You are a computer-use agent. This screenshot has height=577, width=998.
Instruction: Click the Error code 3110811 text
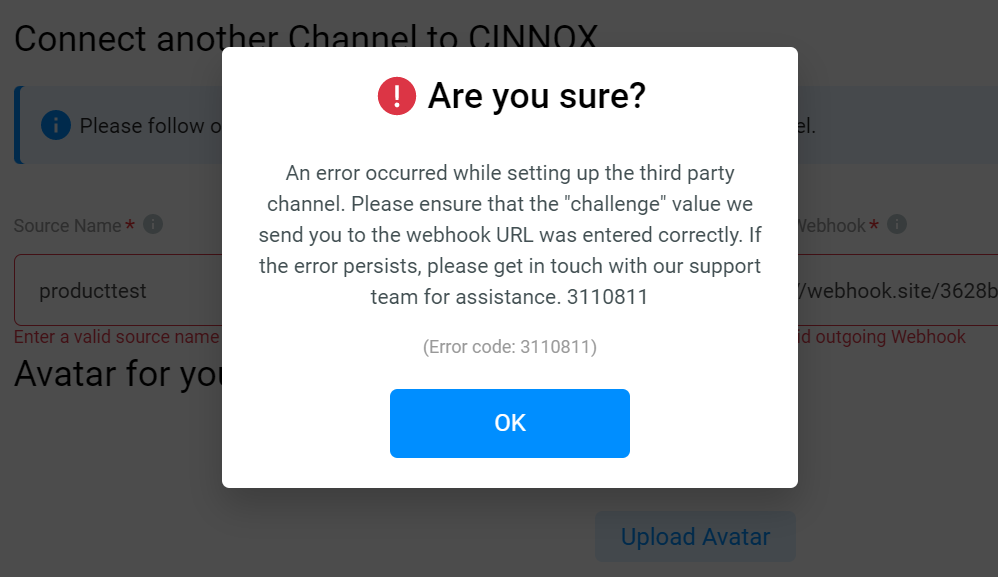click(x=510, y=347)
